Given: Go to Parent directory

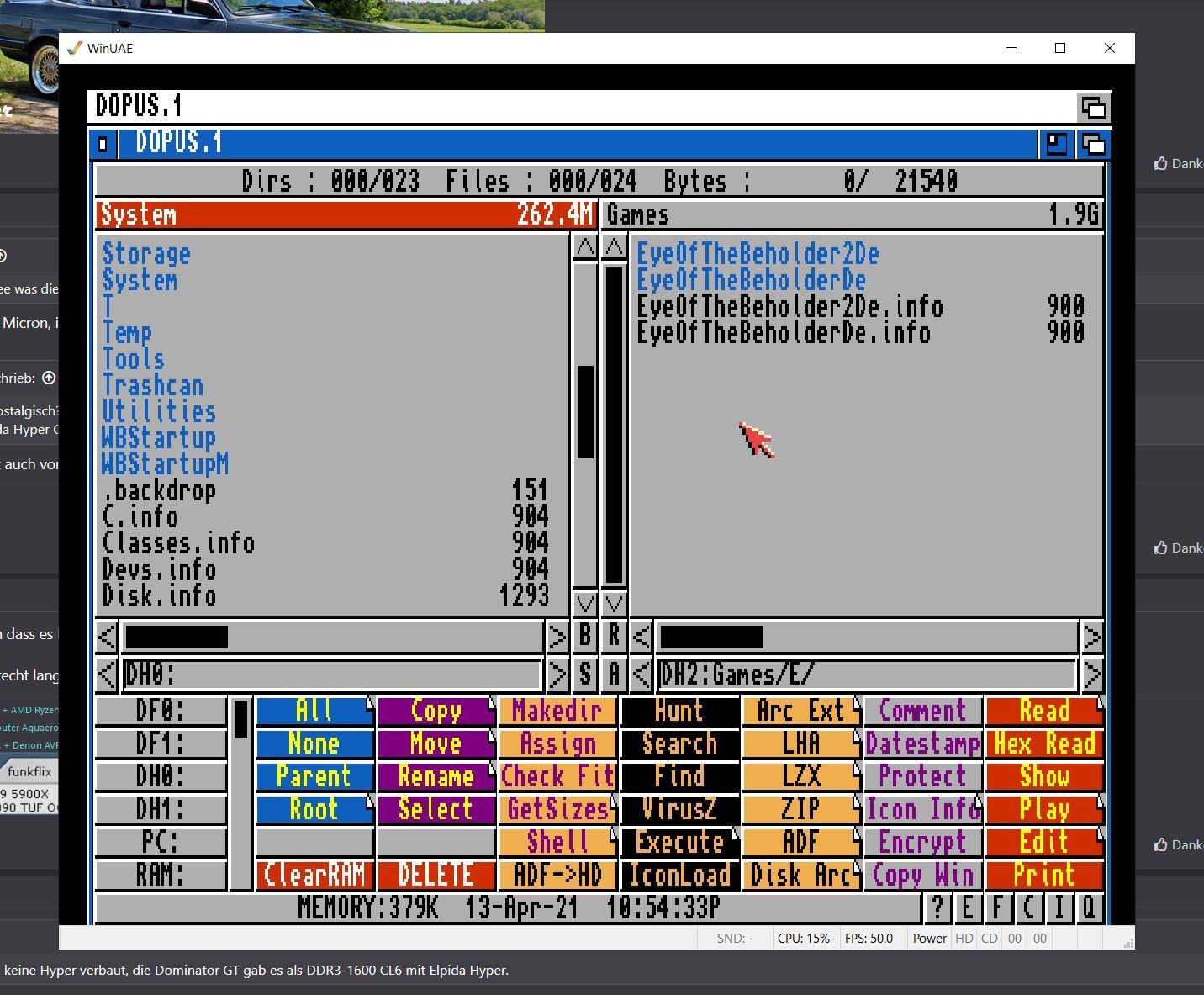Looking at the screenshot, I should tap(314, 776).
